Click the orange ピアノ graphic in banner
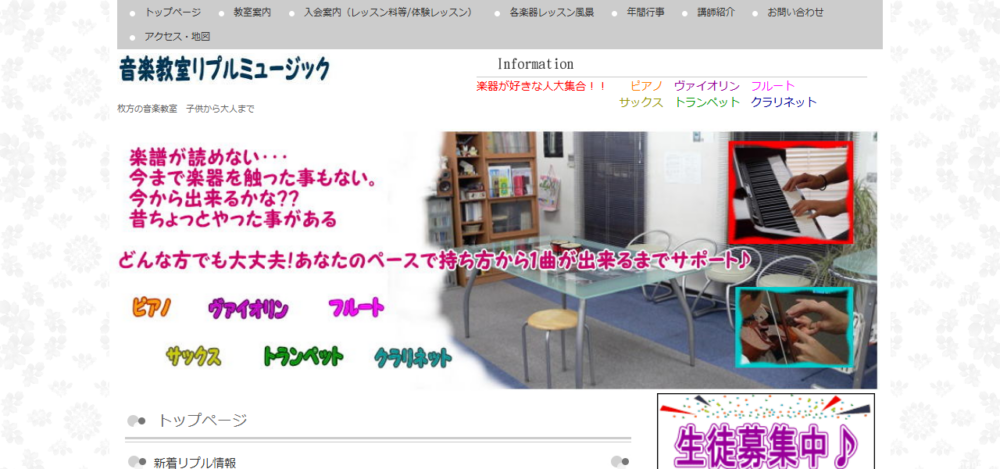 point(152,308)
